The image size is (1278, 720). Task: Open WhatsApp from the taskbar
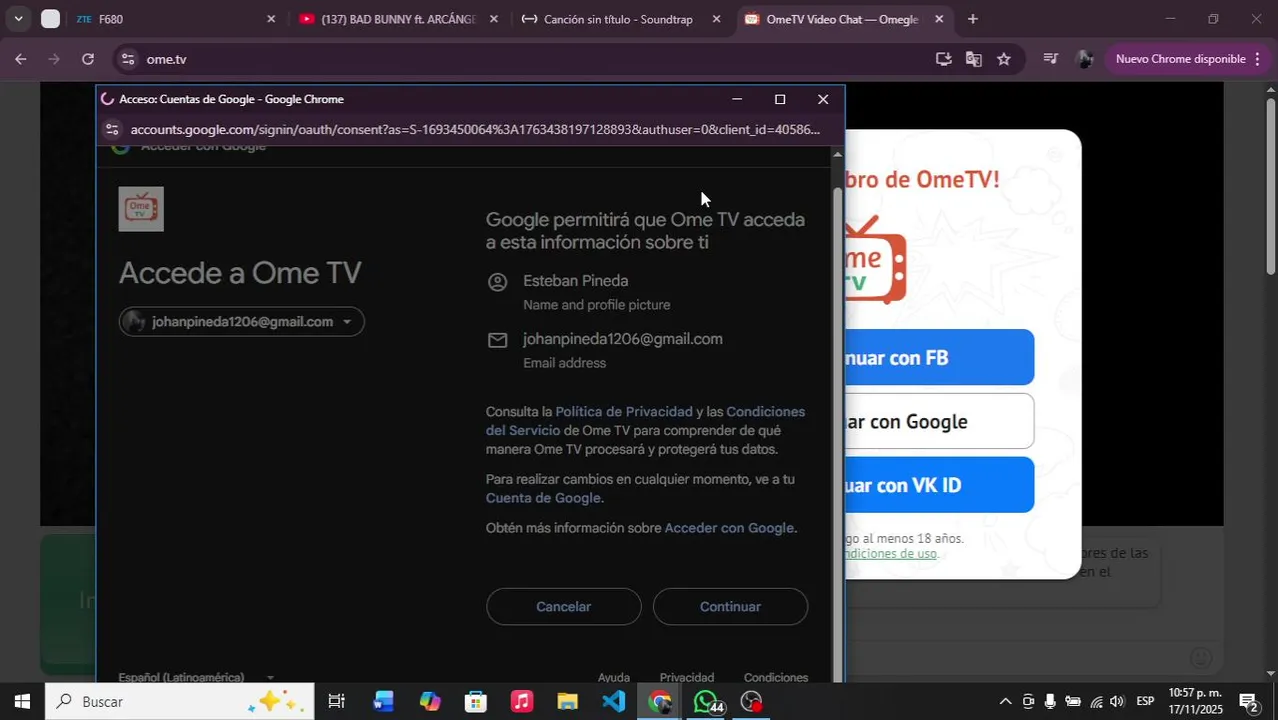[706, 702]
